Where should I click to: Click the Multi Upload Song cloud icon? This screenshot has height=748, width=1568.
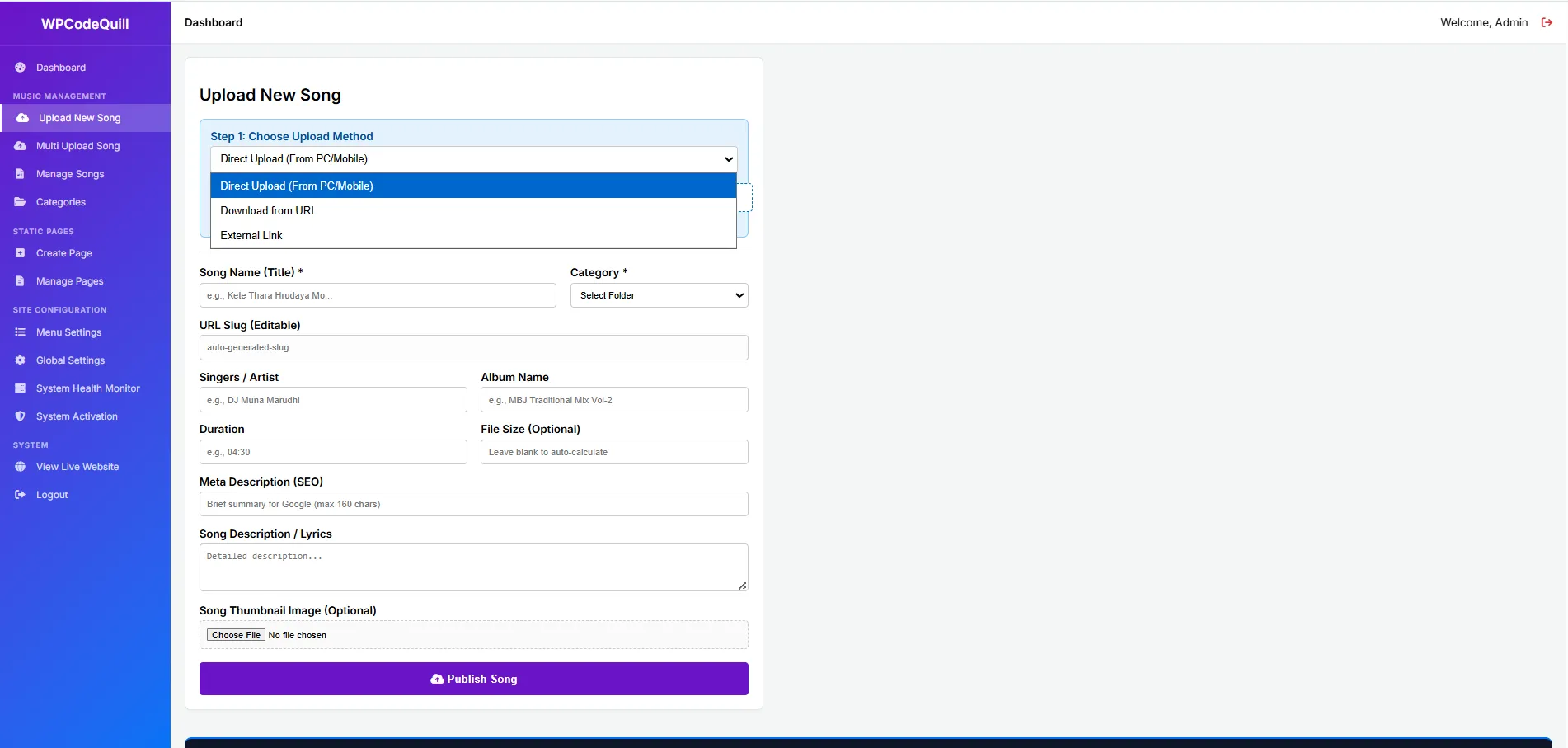[20, 146]
